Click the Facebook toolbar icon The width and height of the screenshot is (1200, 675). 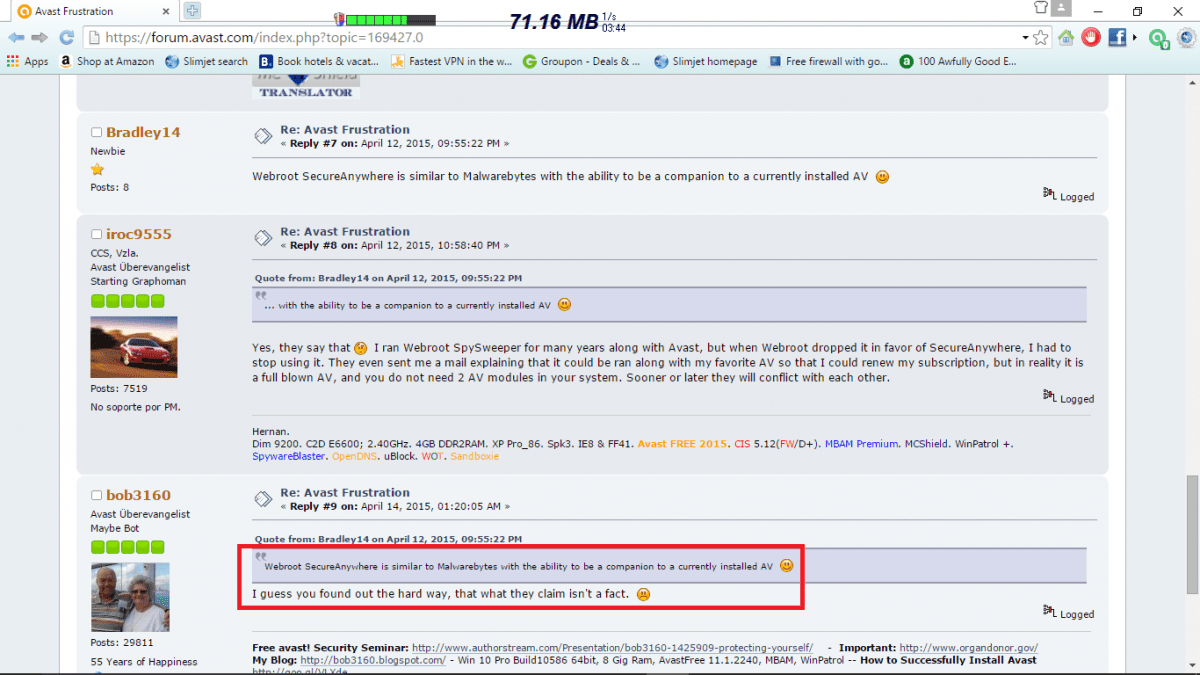pyautogui.click(x=1116, y=37)
